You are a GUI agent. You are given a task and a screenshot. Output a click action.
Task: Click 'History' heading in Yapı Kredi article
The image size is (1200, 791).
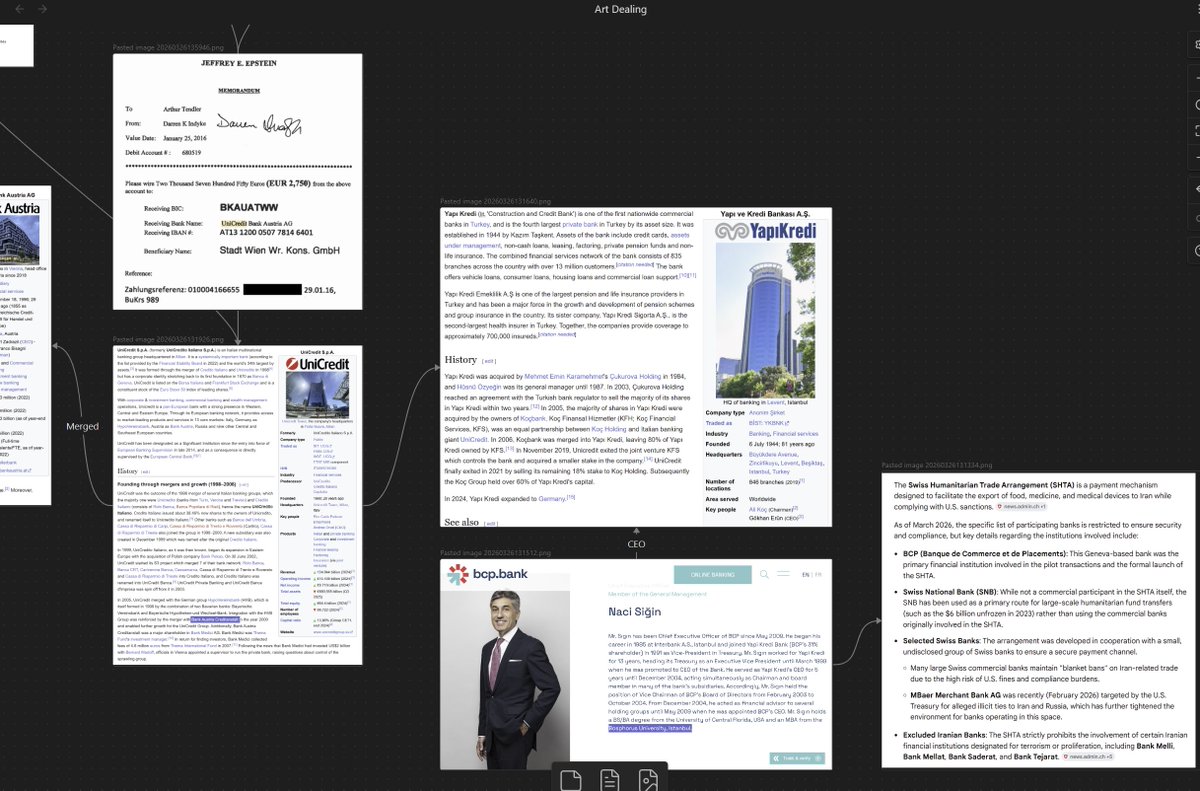tap(461, 359)
